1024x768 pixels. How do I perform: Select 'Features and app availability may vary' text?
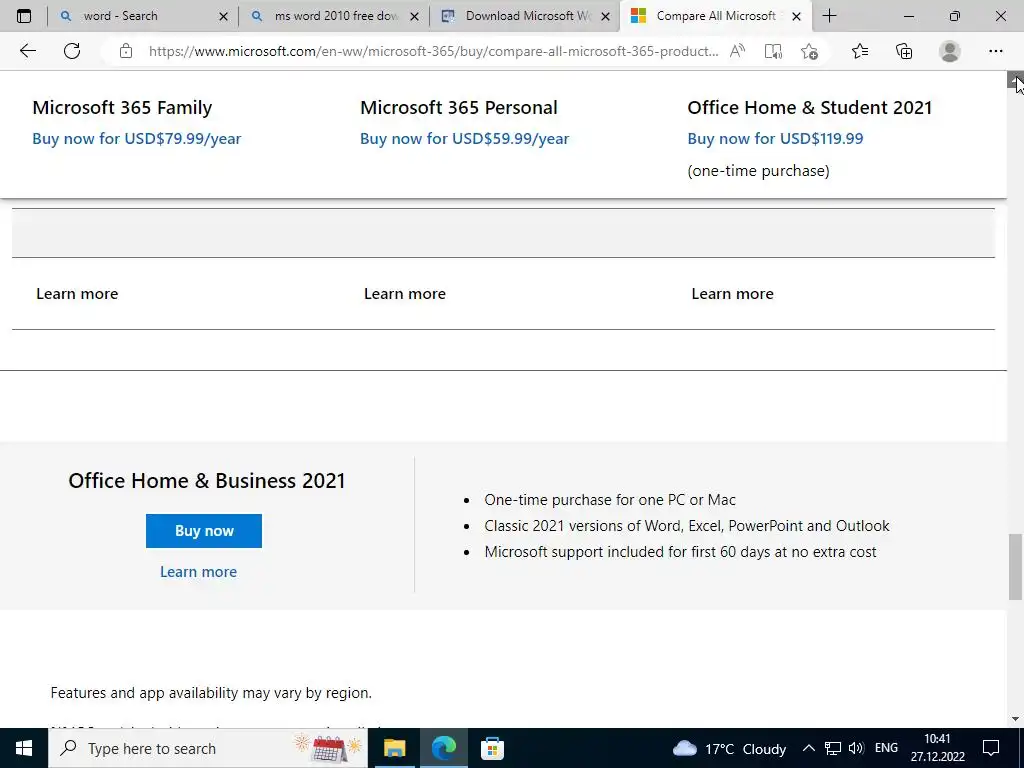click(x=211, y=693)
